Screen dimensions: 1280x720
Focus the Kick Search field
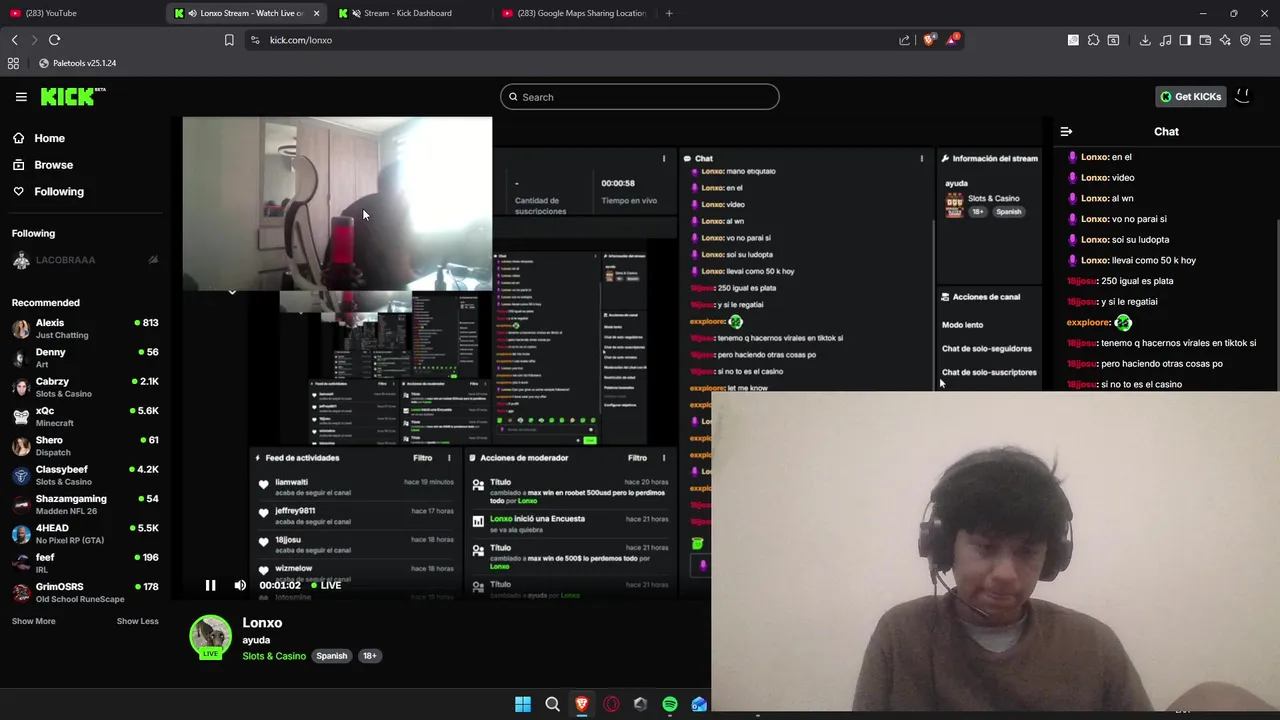tap(640, 97)
